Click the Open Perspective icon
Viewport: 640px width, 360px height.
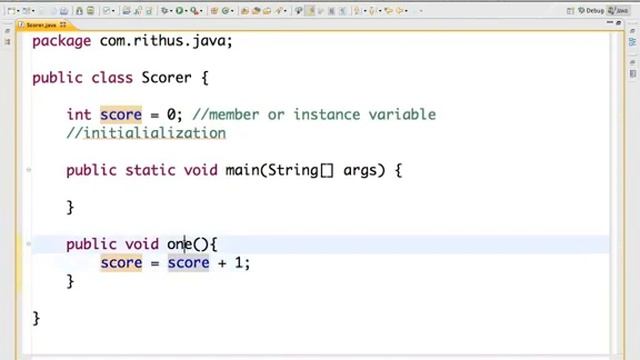coord(570,11)
